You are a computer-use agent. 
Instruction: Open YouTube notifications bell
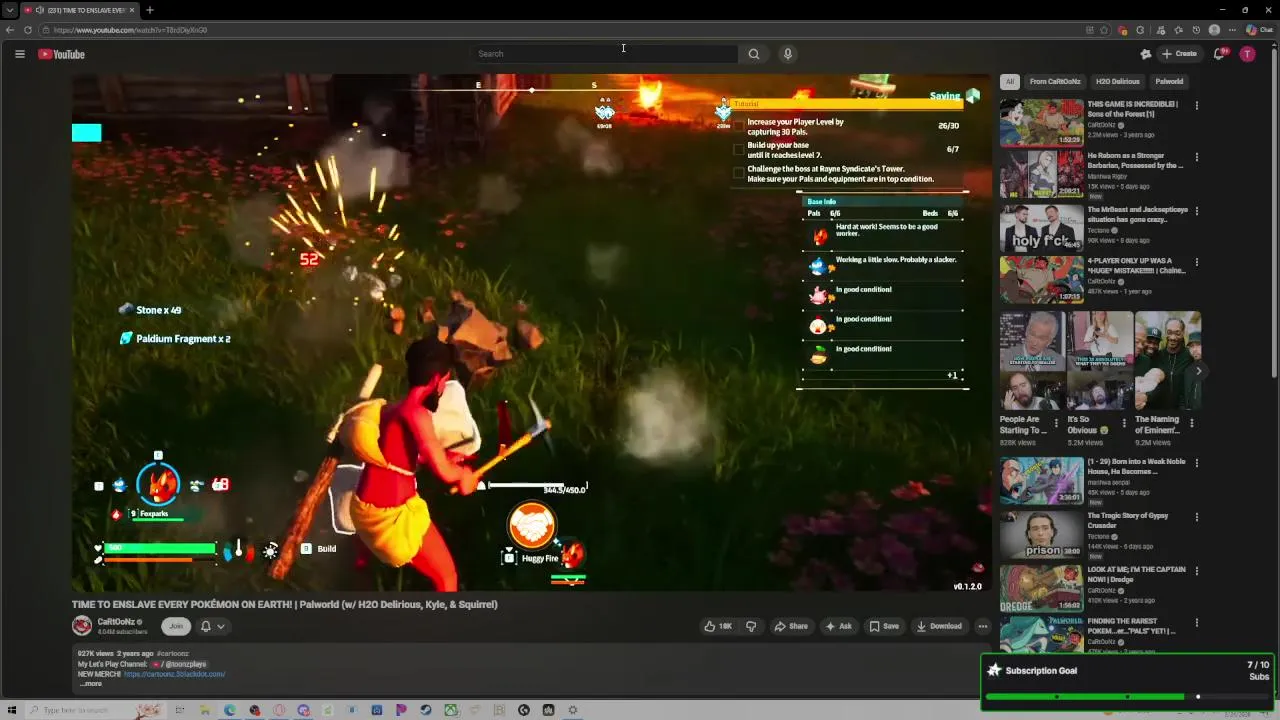click(x=1219, y=54)
